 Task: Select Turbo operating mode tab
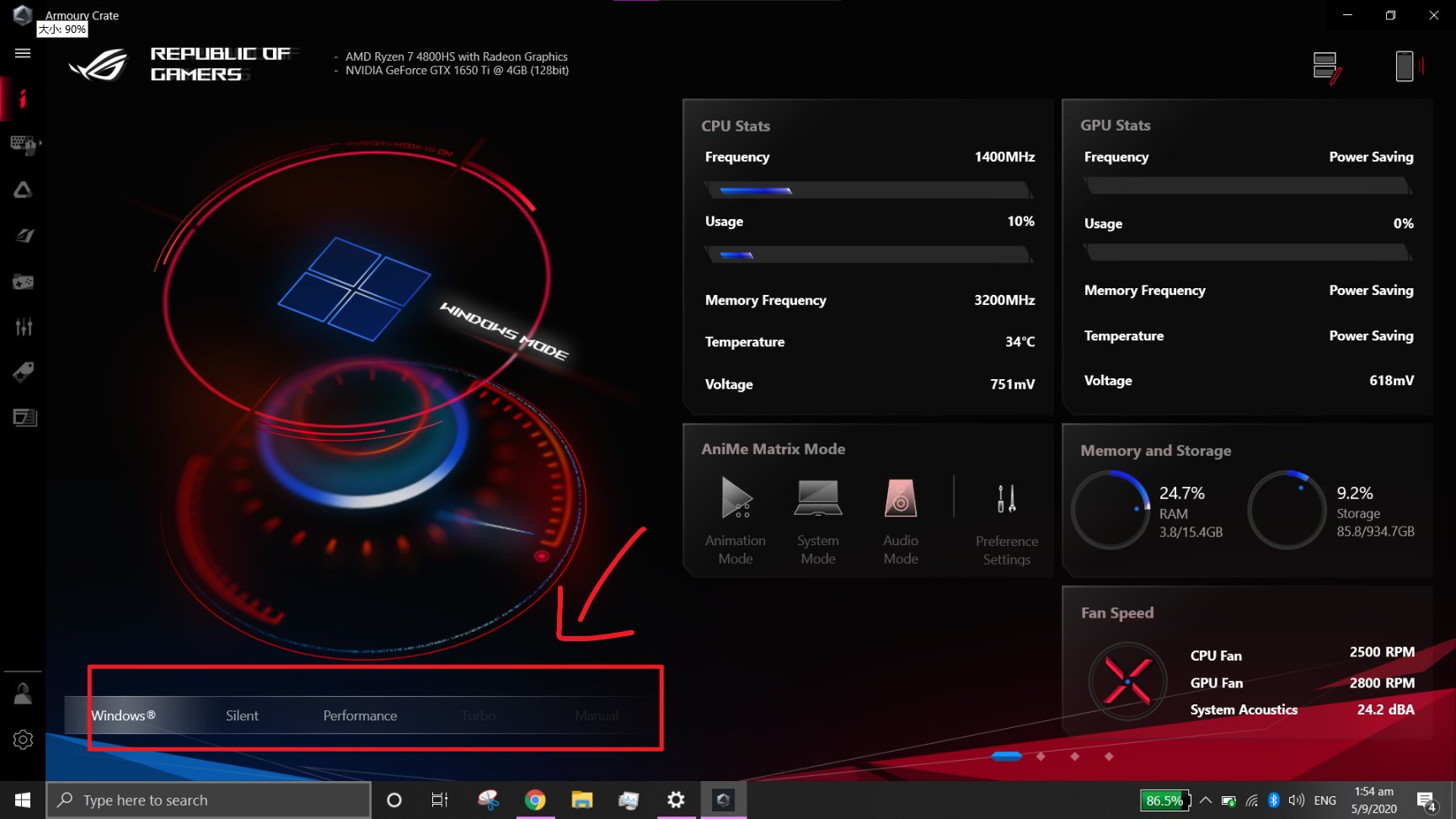[479, 715]
